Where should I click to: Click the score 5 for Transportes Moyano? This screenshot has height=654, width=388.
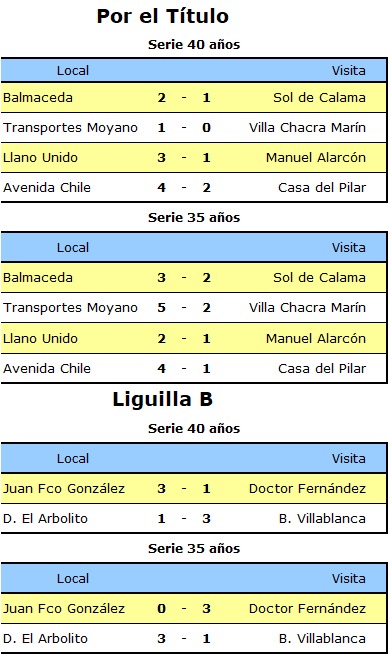(x=162, y=308)
